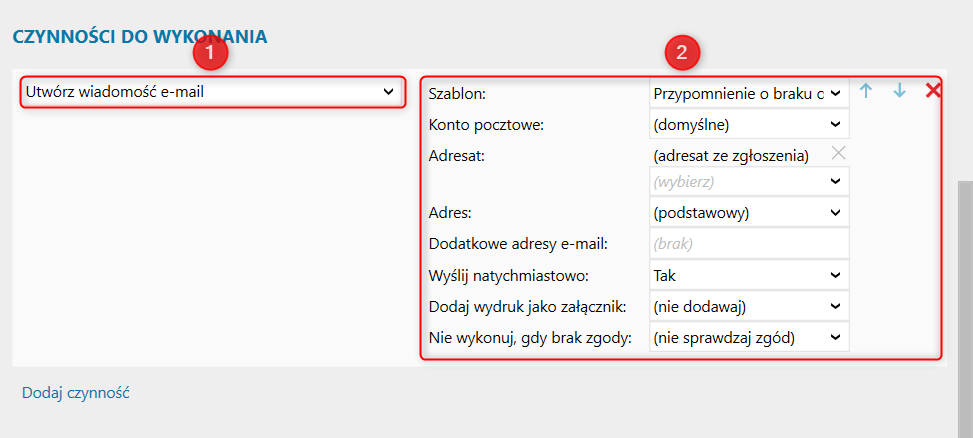Click the red annotation badge number 2

point(682,53)
